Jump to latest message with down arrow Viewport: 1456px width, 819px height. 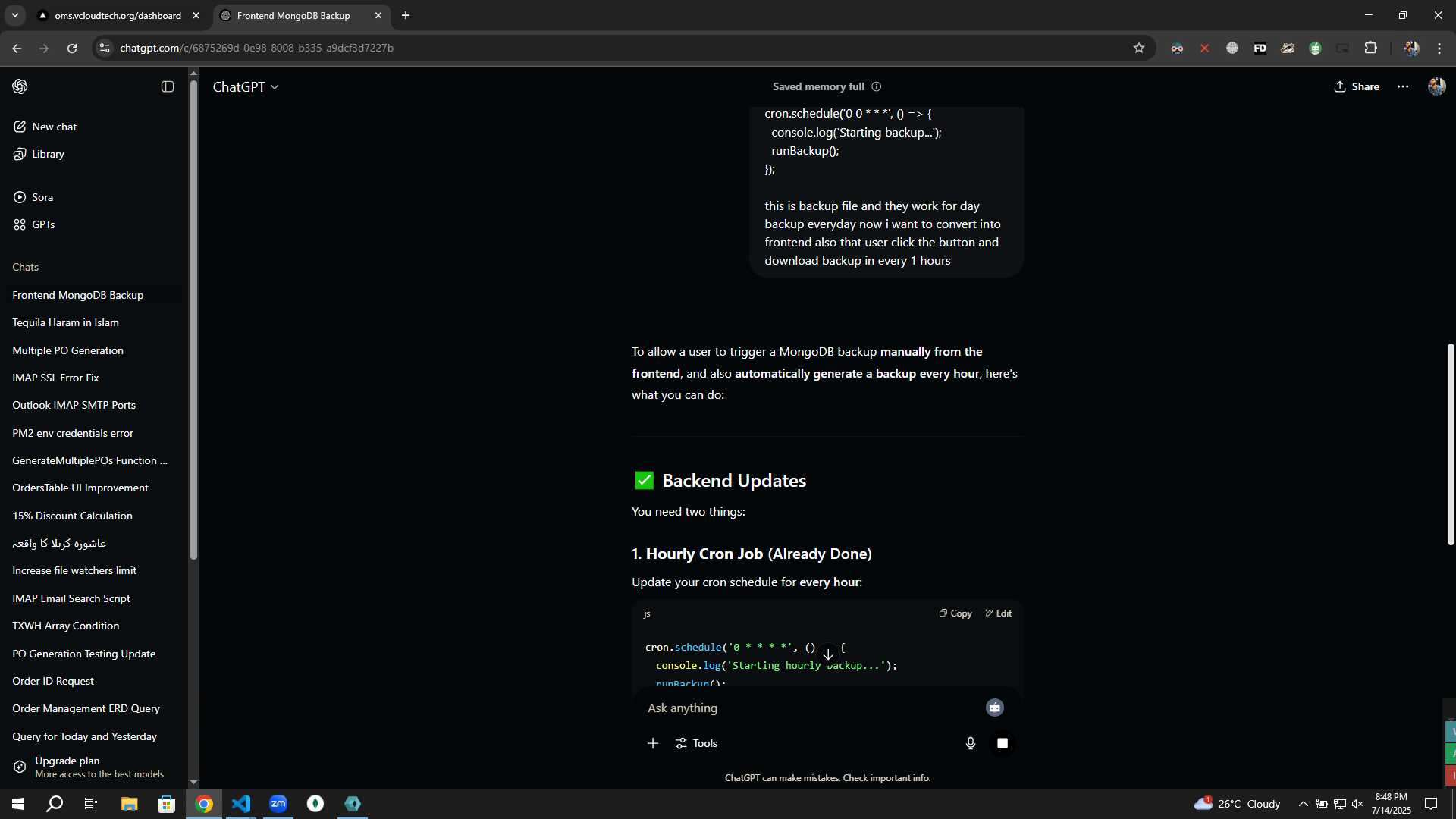click(828, 655)
